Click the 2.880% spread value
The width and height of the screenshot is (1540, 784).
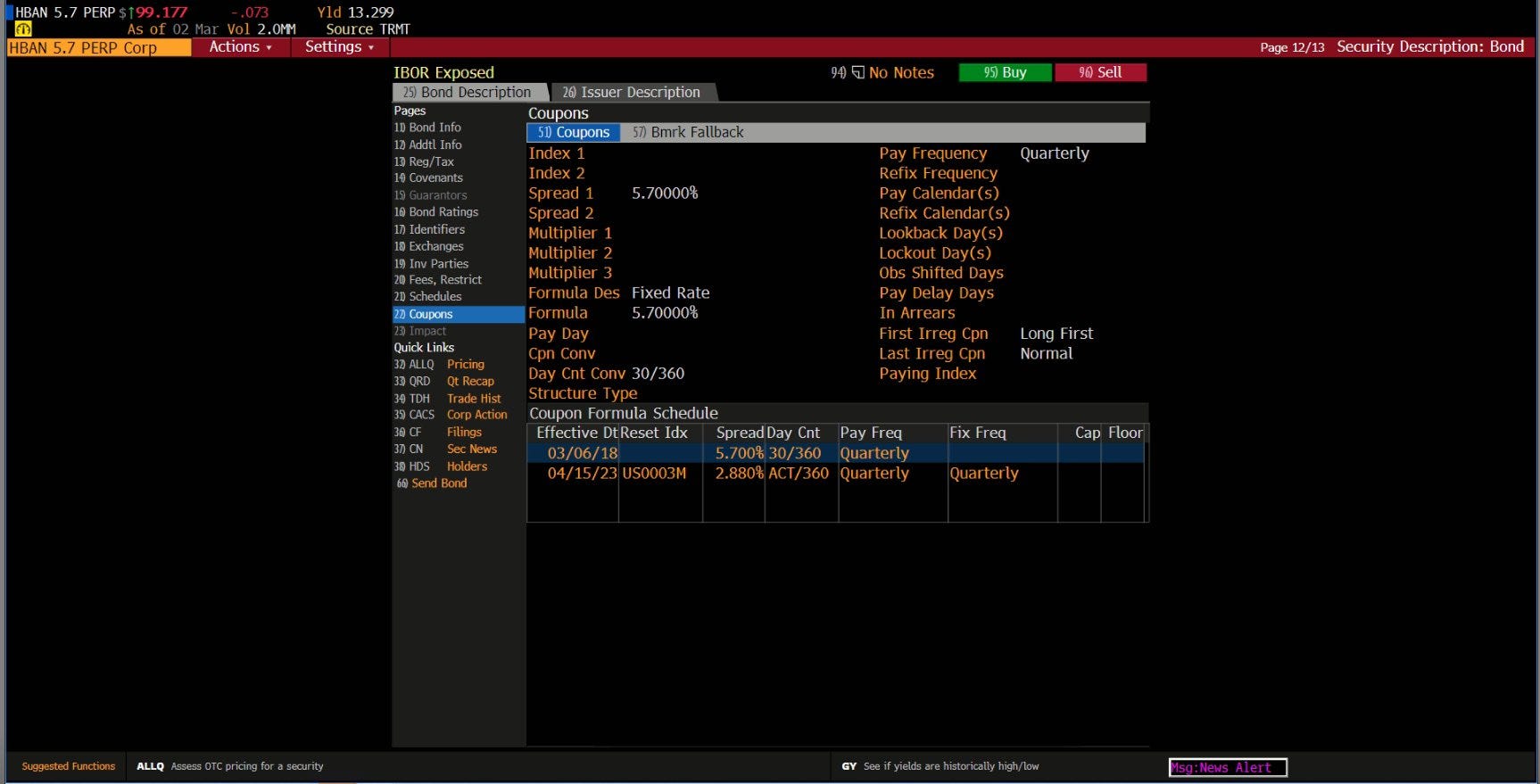pos(739,473)
